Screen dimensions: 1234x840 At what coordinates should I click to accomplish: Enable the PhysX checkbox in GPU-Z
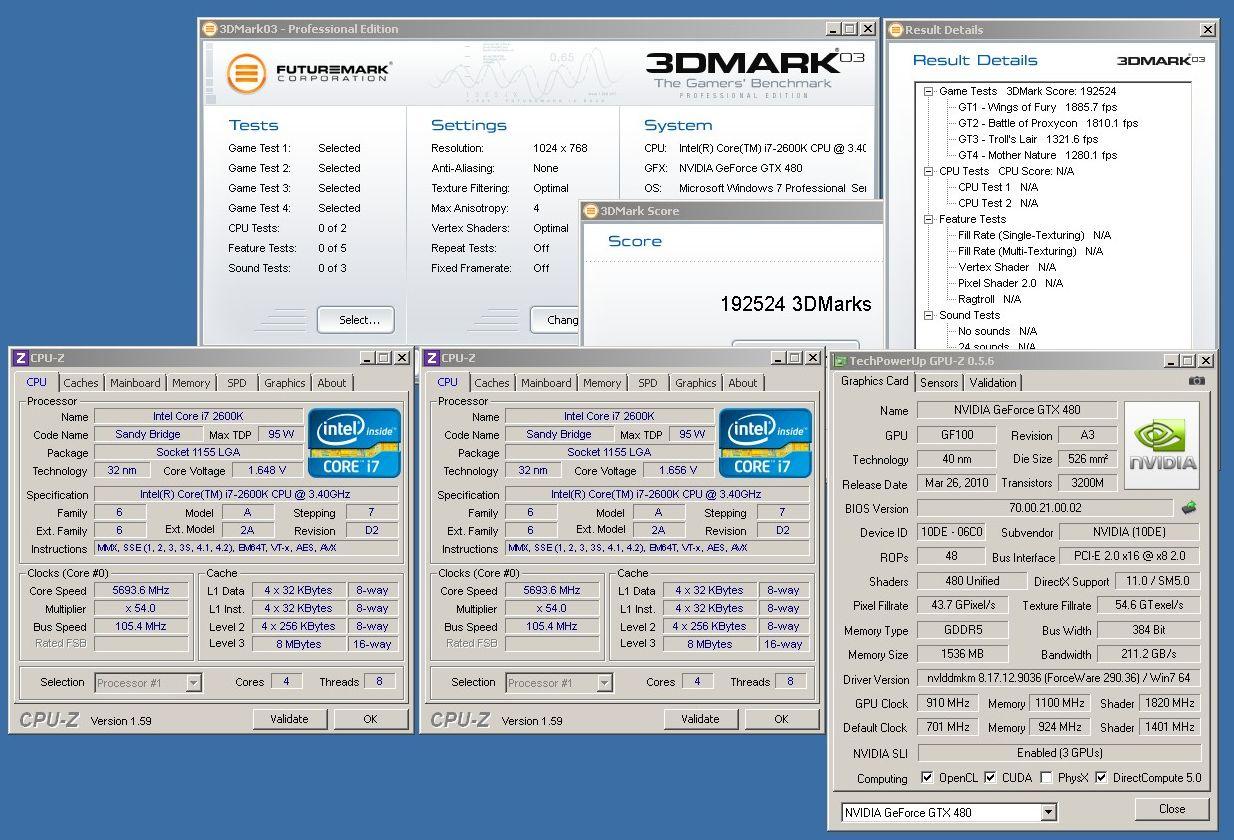1046,778
